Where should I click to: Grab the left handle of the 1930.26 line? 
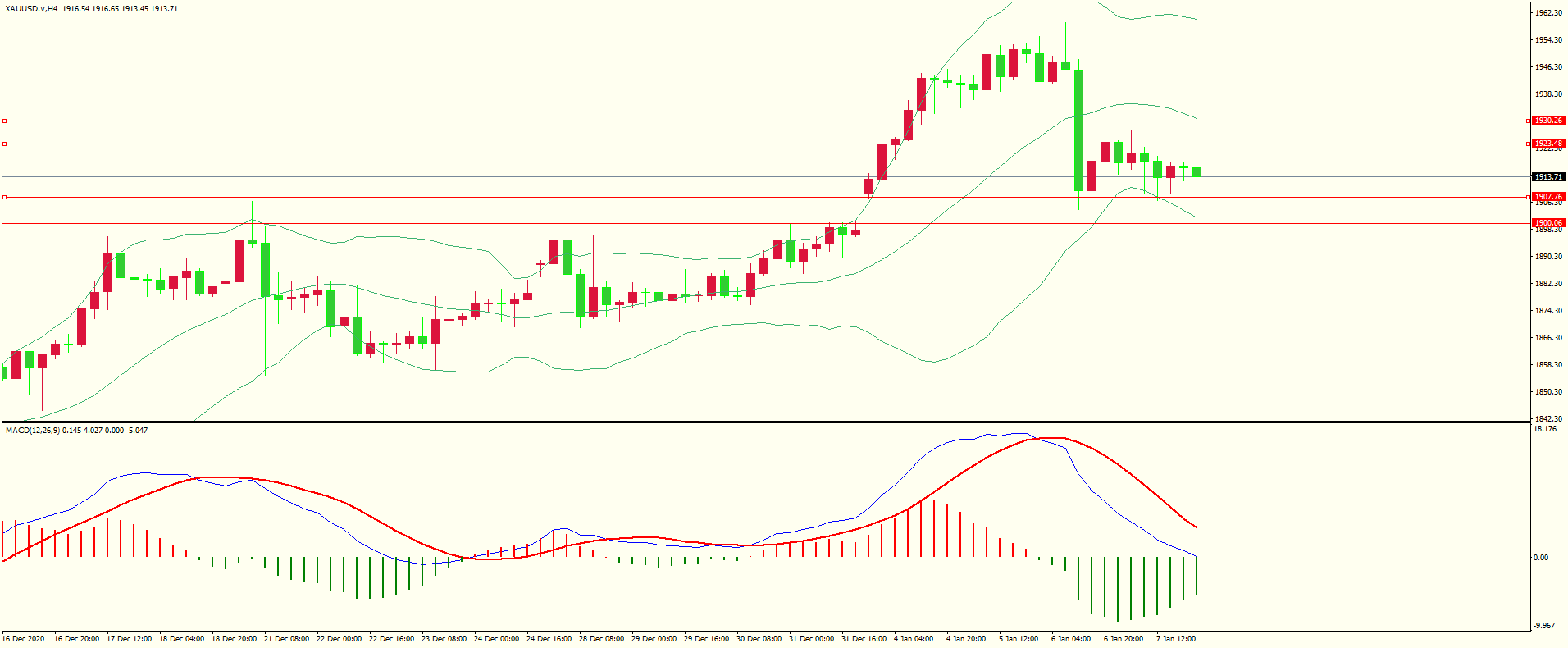(x=4, y=121)
